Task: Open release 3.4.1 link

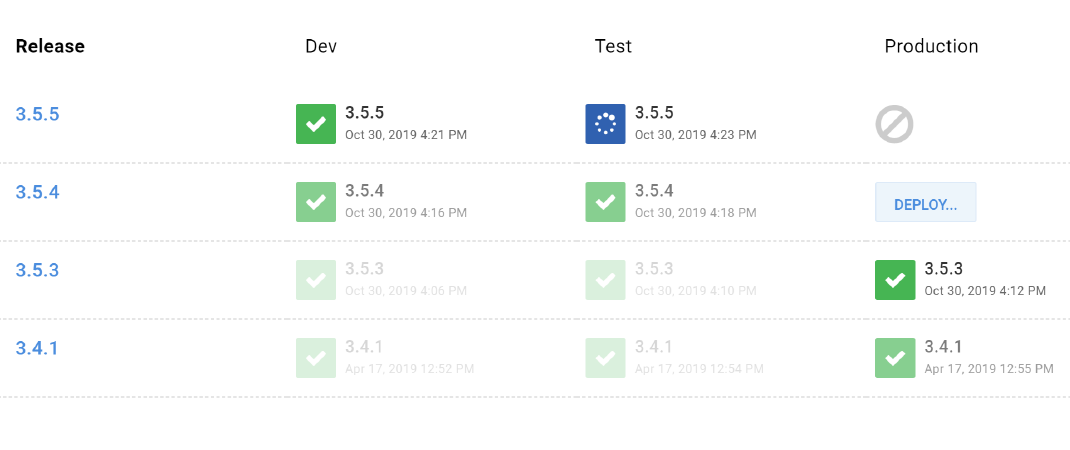Action: click(x=37, y=348)
